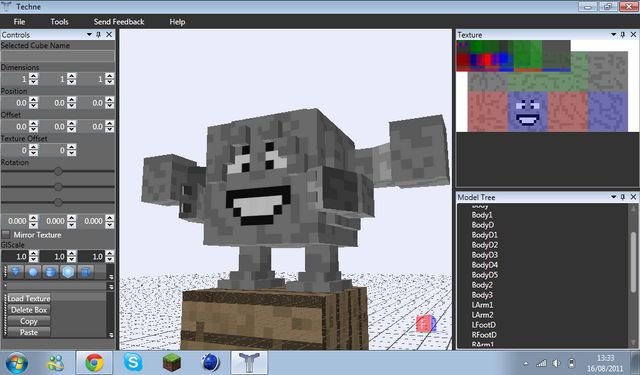
Task: Select Body3 in the Model Tree
Action: click(x=482, y=295)
